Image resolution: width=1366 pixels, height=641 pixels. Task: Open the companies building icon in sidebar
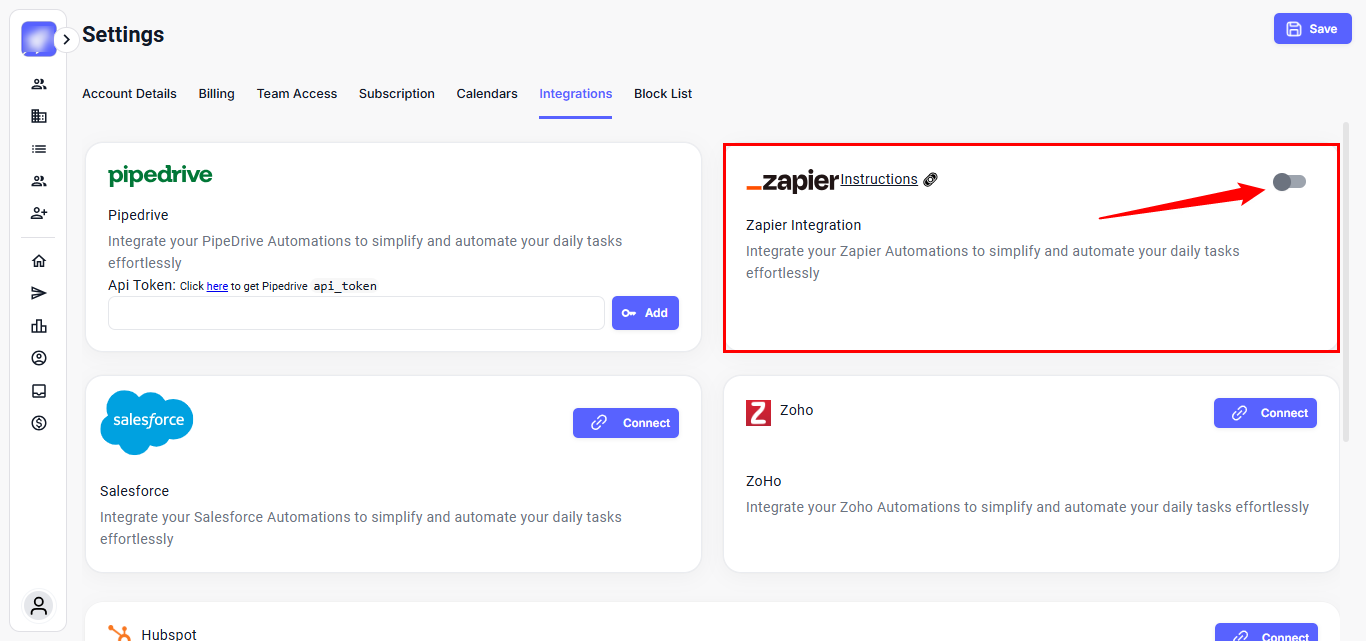[x=39, y=116]
